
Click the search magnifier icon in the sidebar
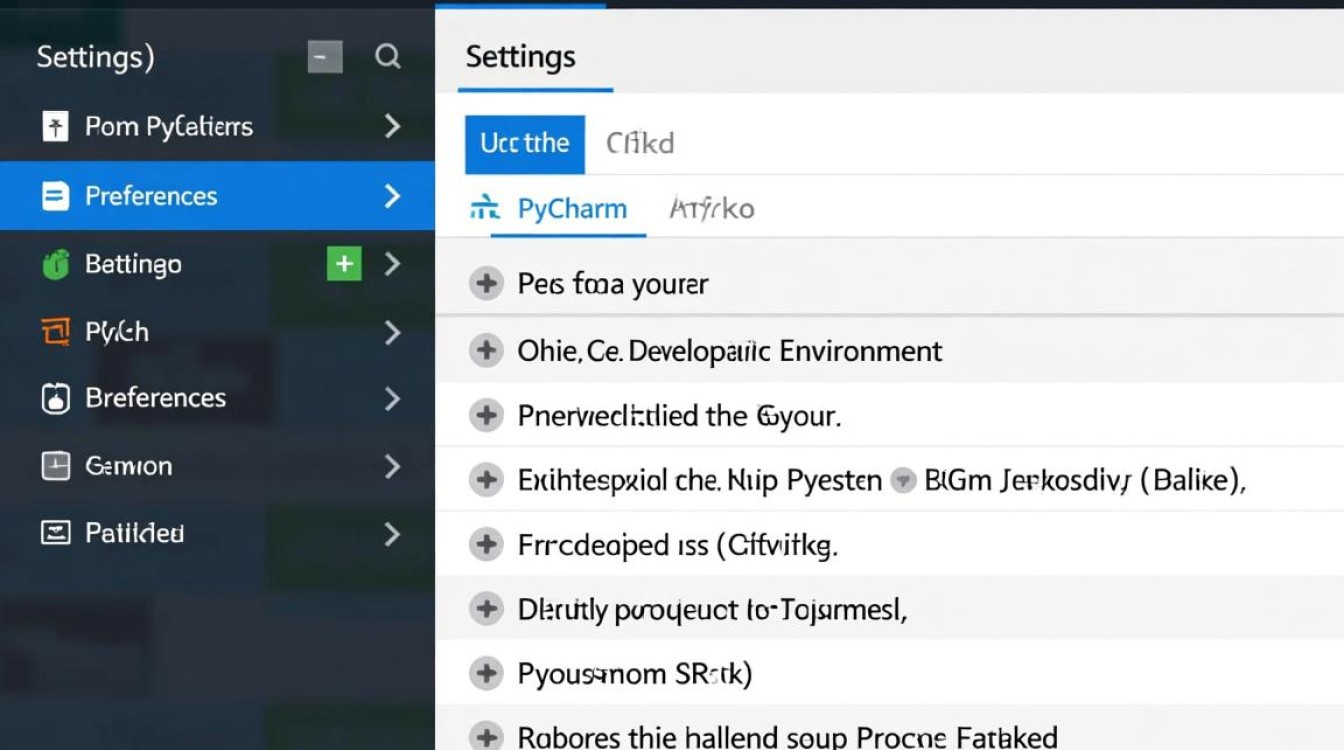(x=387, y=57)
